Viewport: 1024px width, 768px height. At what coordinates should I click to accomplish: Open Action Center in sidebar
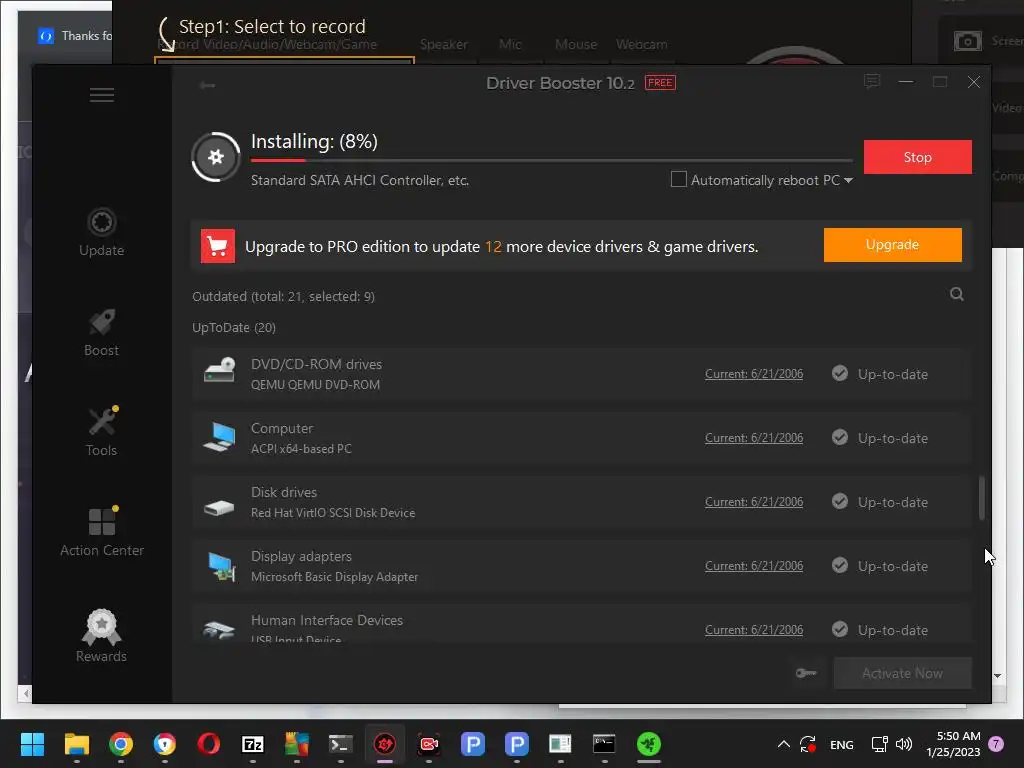(102, 532)
